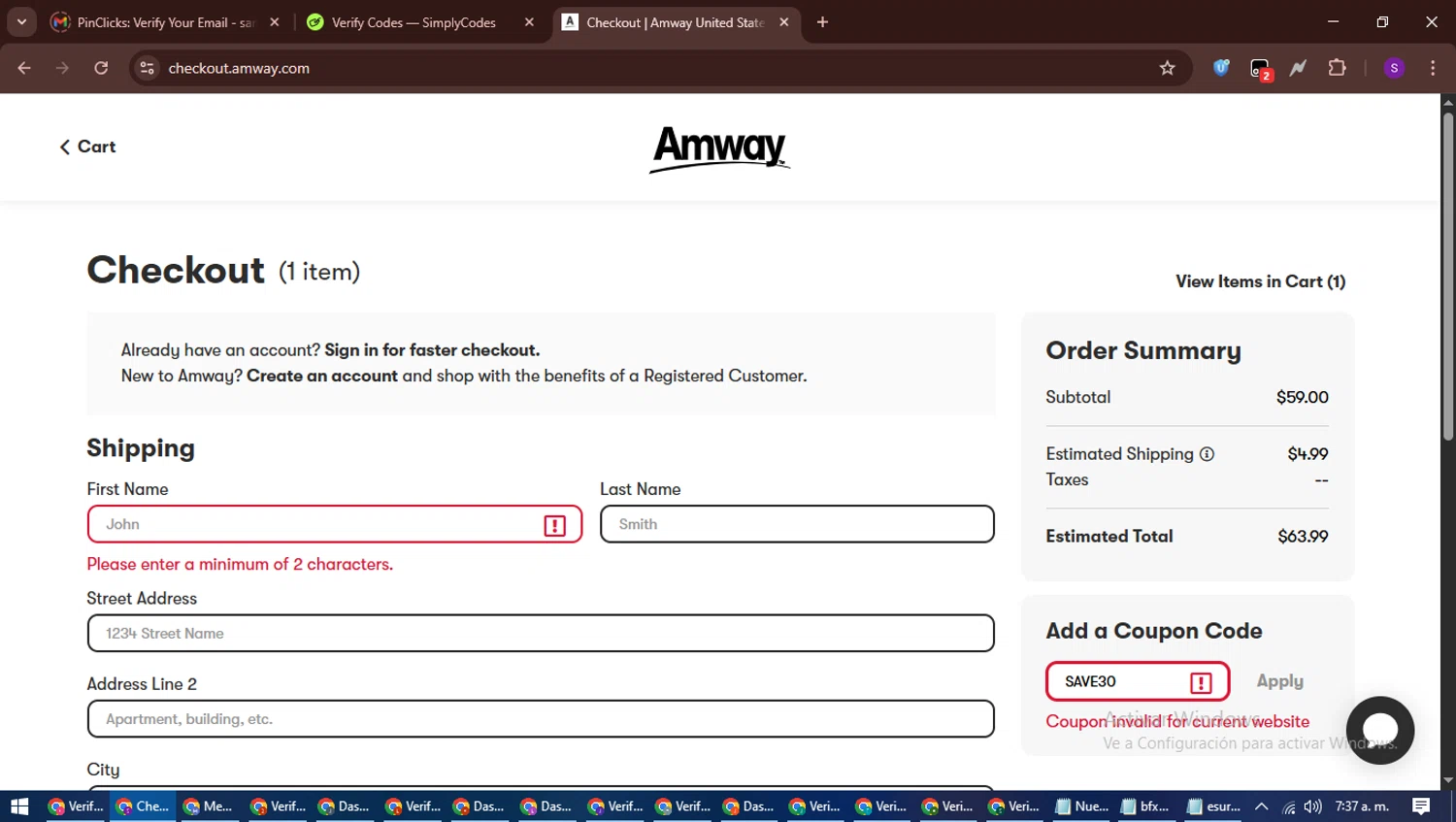Open the network status tray icon

[1288, 806]
